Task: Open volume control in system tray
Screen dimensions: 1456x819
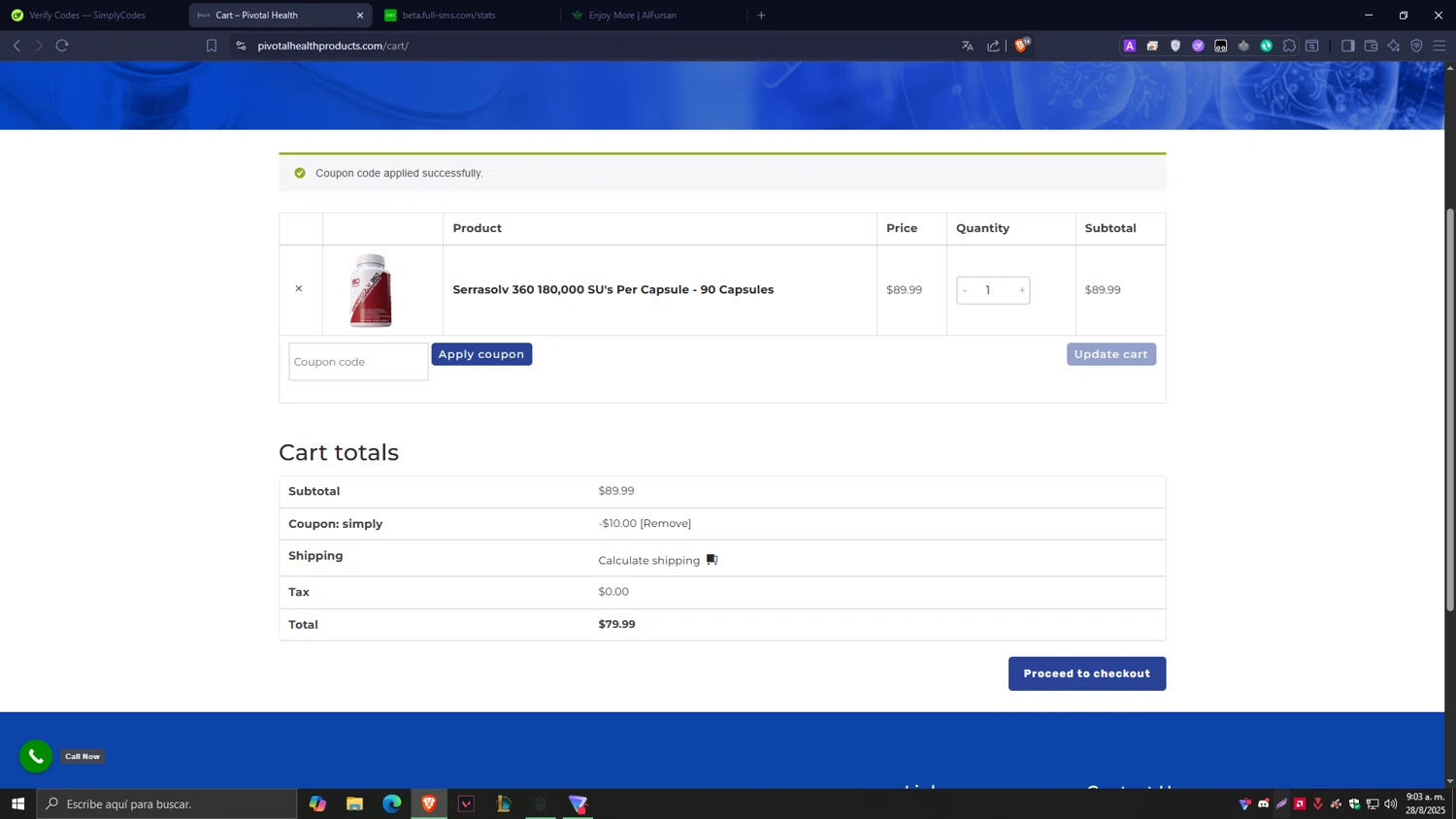Action: coord(1391,803)
